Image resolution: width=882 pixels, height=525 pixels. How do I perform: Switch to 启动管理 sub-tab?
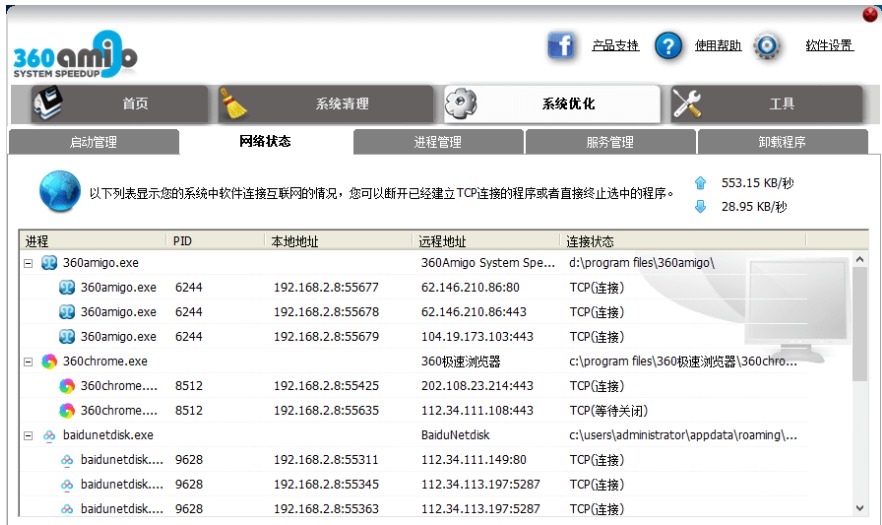click(x=93, y=142)
